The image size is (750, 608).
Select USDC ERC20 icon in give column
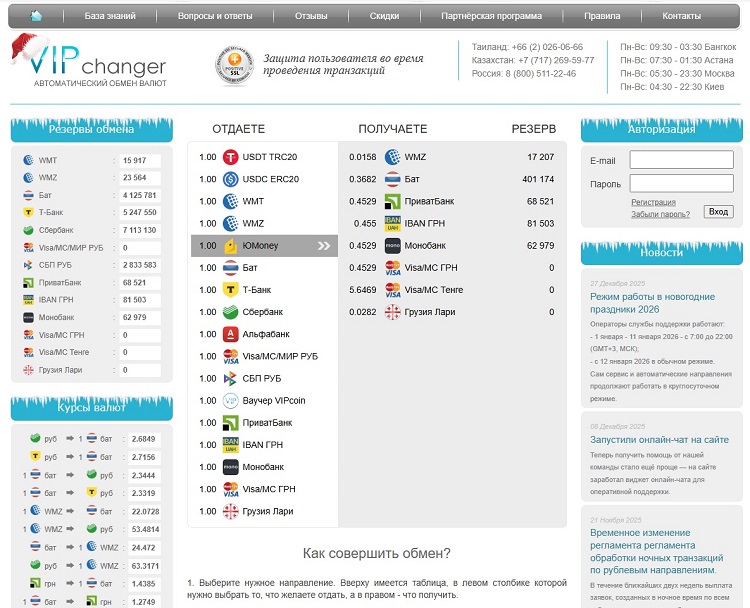coord(231,179)
